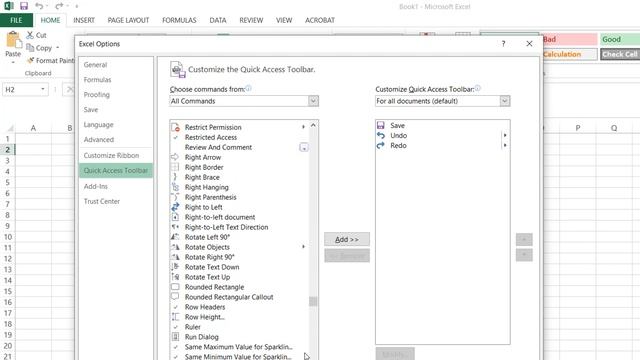Image resolution: width=640 pixels, height=360 pixels.
Task: Switch to the REVIEW ribbon tab
Action: pyautogui.click(x=251, y=20)
